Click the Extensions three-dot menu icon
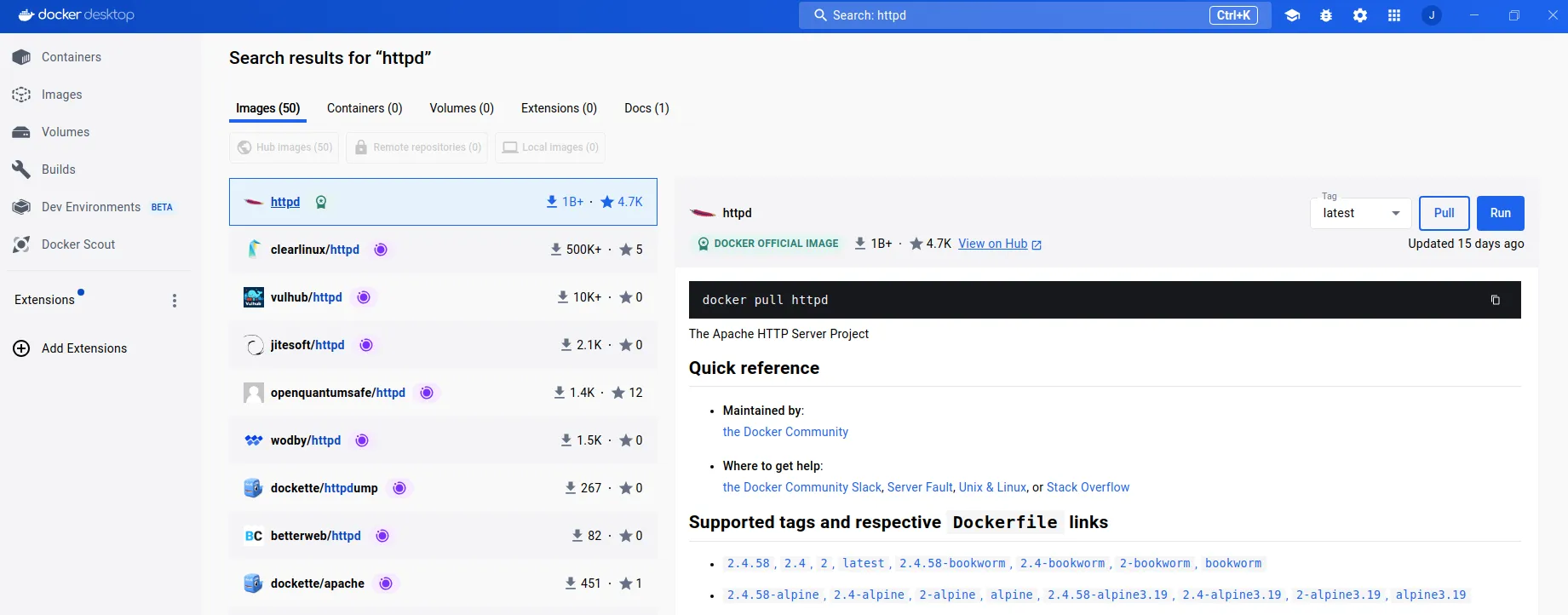Image resolution: width=1568 pixels, height=615 pixels. (175, 301)
